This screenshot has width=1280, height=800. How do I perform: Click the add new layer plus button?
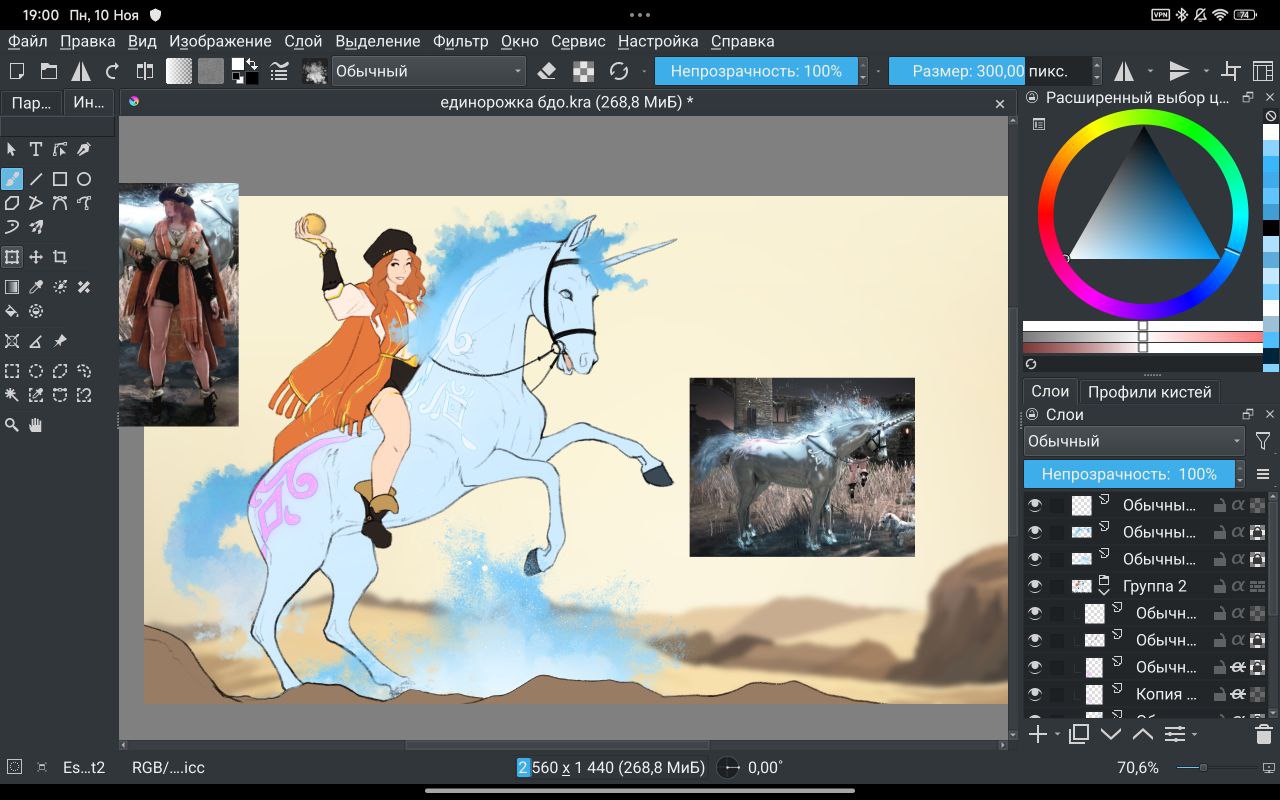[1038, 735]
